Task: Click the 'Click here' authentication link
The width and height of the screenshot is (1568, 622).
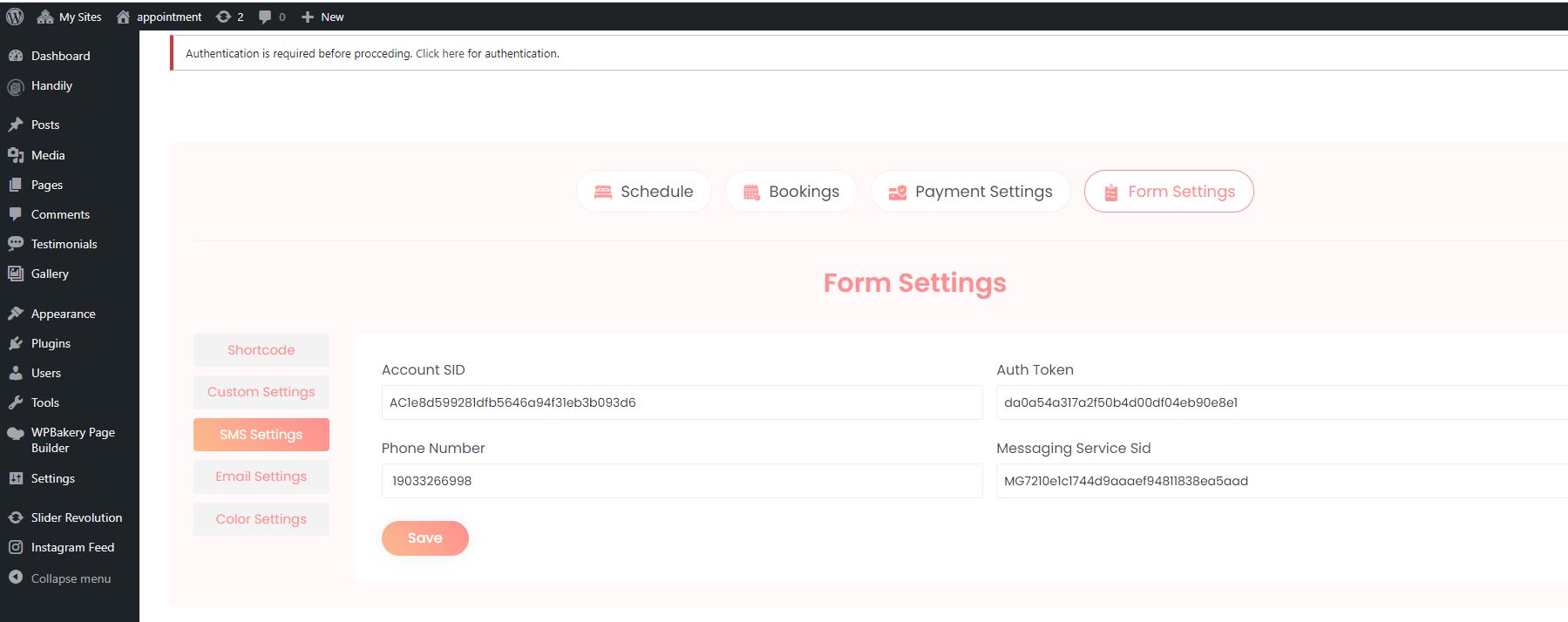Action: (439, 54)
